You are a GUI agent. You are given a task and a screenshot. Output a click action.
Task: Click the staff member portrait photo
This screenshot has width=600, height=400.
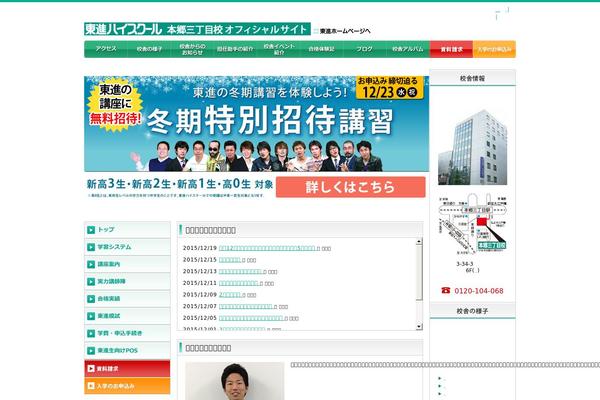[x=235, y=381]
